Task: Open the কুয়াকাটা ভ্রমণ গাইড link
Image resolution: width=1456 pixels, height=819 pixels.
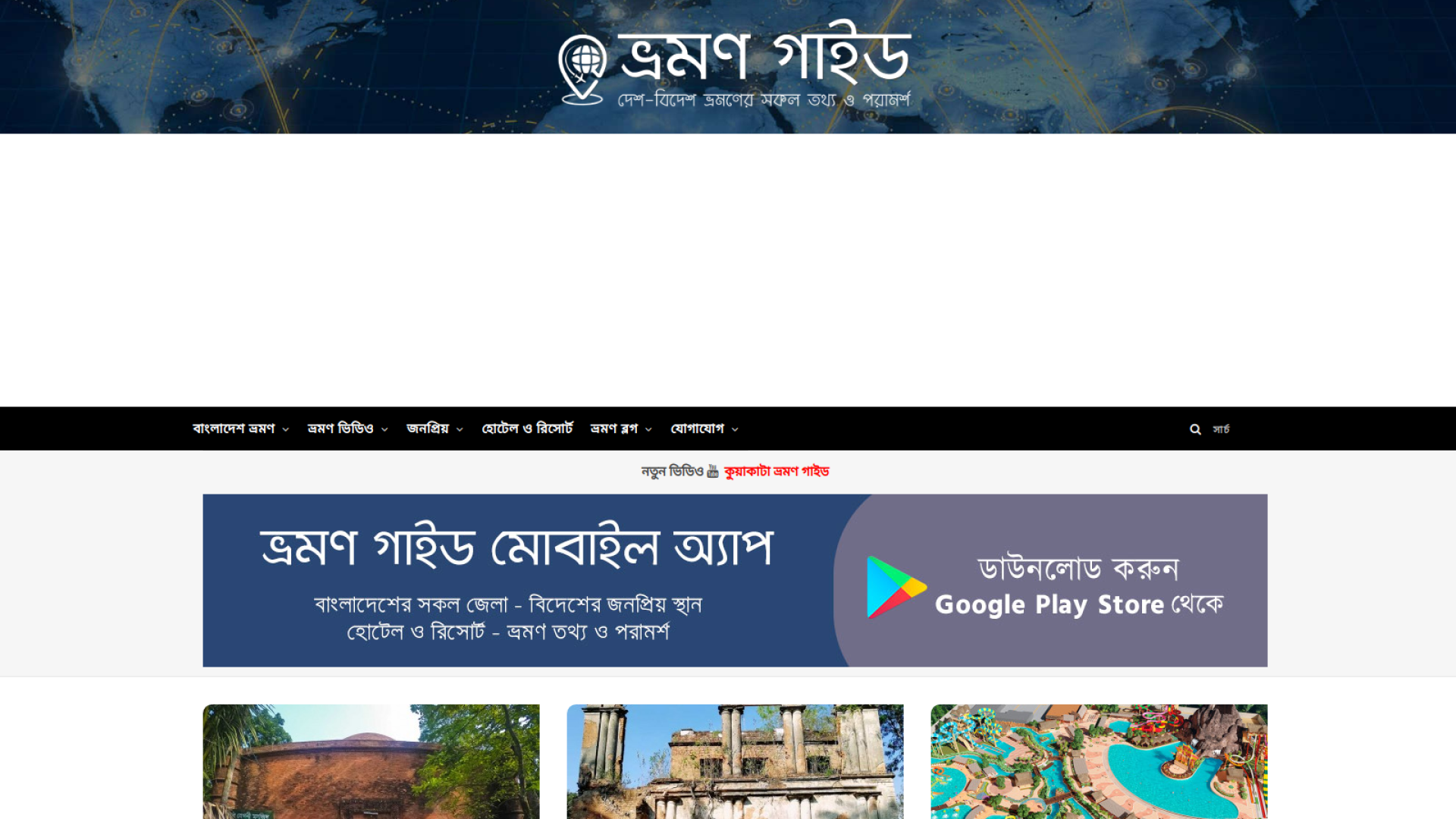Action: tap(777, 470)
